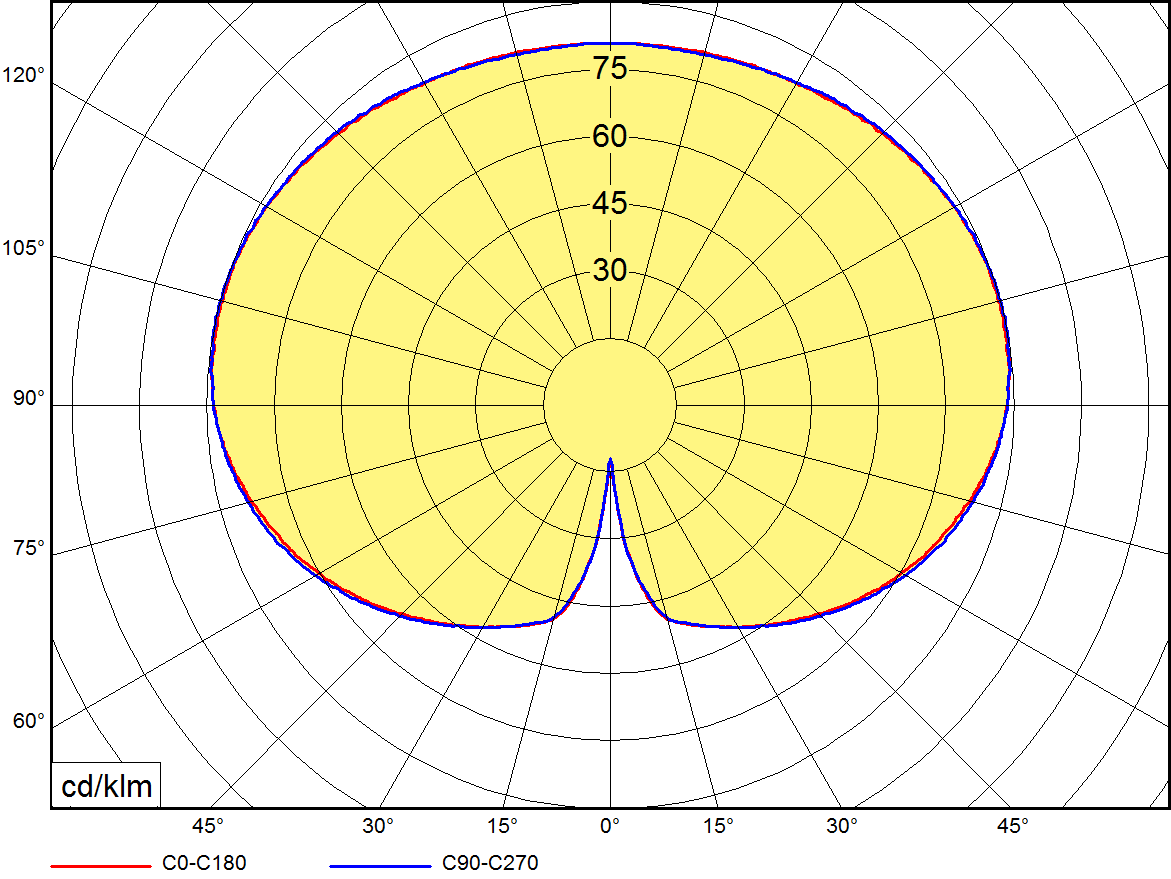The height and width of the screenshot is (879, 1171).
Task: Click the bottom-left 30° axis label
Action: pos(378,826)
